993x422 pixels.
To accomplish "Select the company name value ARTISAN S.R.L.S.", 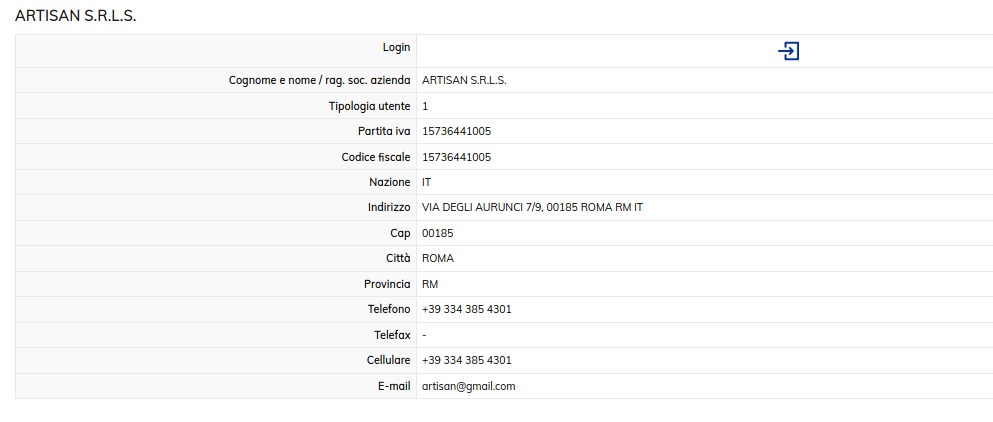I will click(464, 80).
